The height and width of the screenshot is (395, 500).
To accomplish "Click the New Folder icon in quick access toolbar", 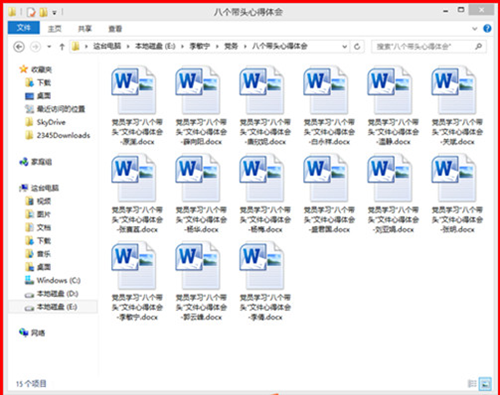I will (43, 12).
